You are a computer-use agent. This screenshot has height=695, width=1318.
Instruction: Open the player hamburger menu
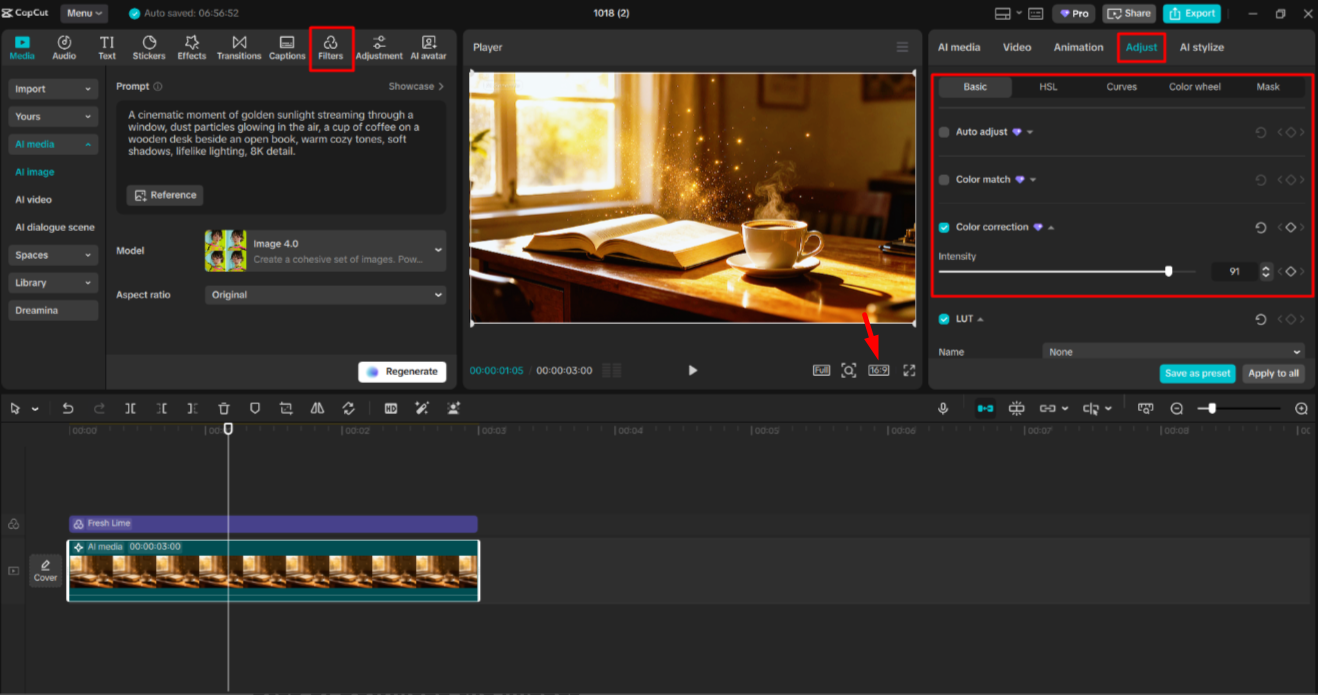[x=903, y=47]
